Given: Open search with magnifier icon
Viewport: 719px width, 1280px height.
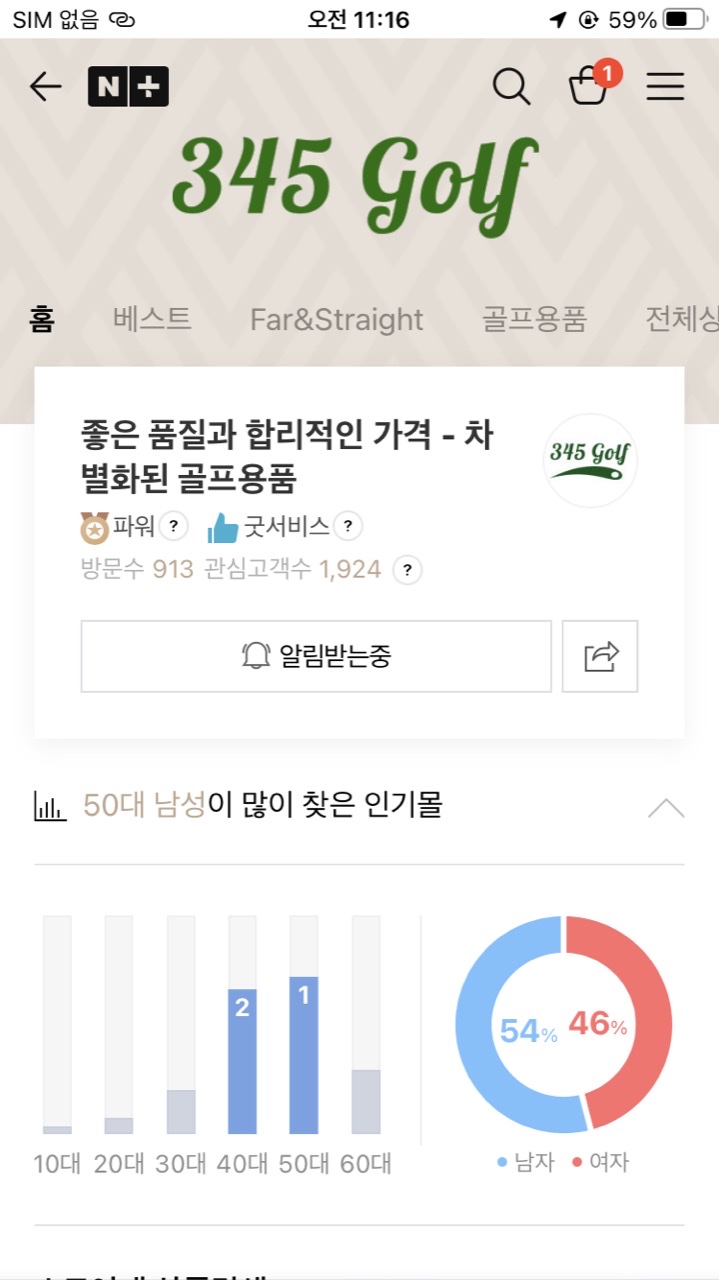Looking at the screenshot, I should pos(511,87).
